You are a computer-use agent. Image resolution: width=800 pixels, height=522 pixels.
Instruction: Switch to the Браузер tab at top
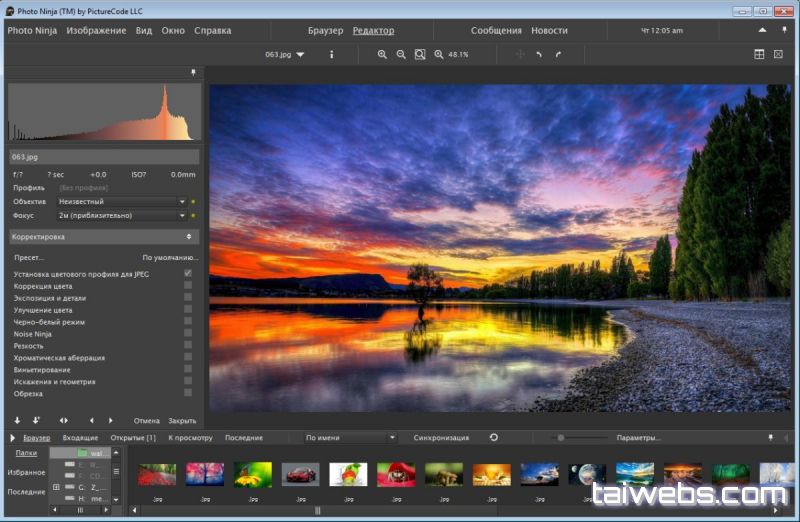[325, 30]
